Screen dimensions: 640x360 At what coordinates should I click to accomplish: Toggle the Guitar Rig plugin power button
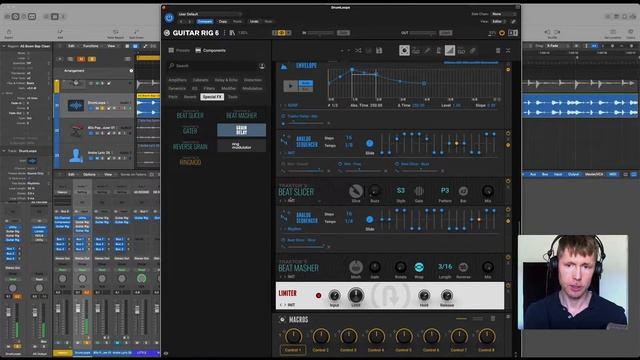169,18
